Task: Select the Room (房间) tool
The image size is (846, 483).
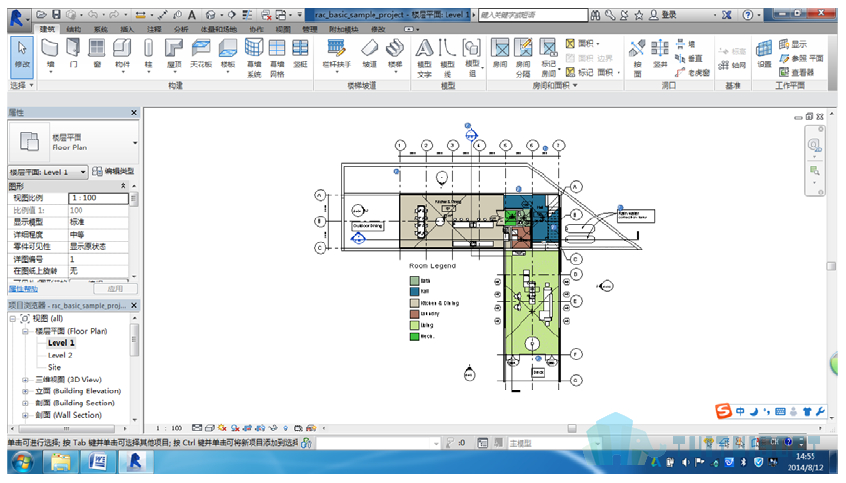Action: point(500,53)
